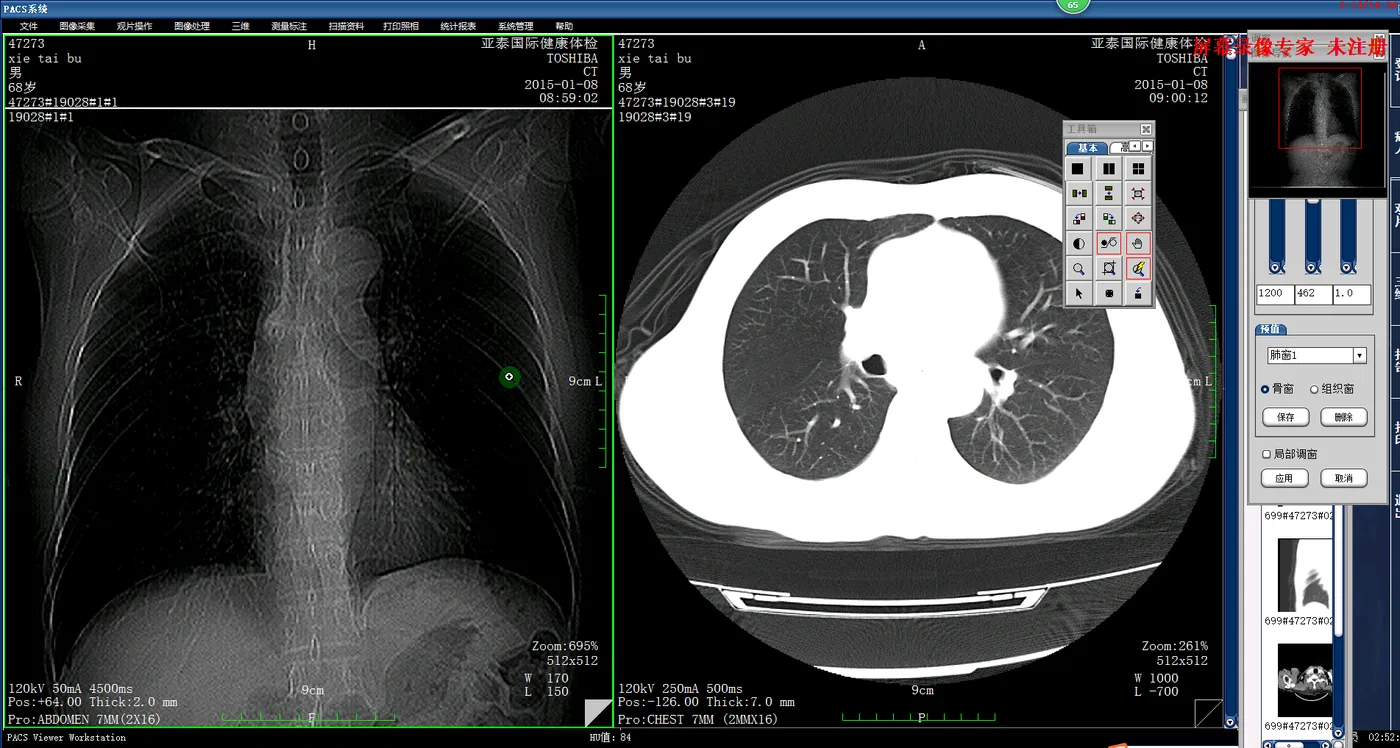Image resolution: width=1400 pixels, height=748 pixels.
Task: Click the 取消 button
Action: pyautogui.click(x=1343, y=478)
